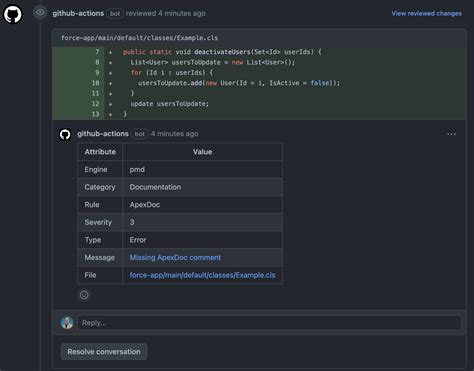Click line number 9 in diff
Image resolution: width=474 pixels, height=371 pixels.
point(97,72)
